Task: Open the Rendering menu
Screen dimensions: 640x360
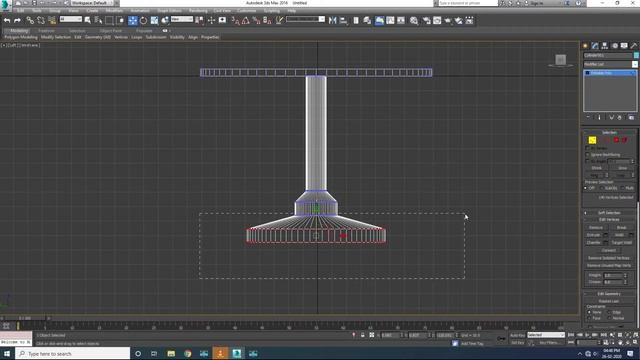Action: pos(198,11)
